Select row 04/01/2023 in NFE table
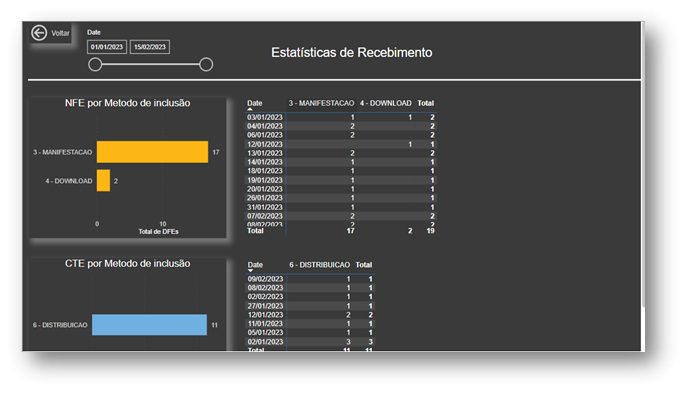This screenshot has height=394, width=687. tap(340, 126)
